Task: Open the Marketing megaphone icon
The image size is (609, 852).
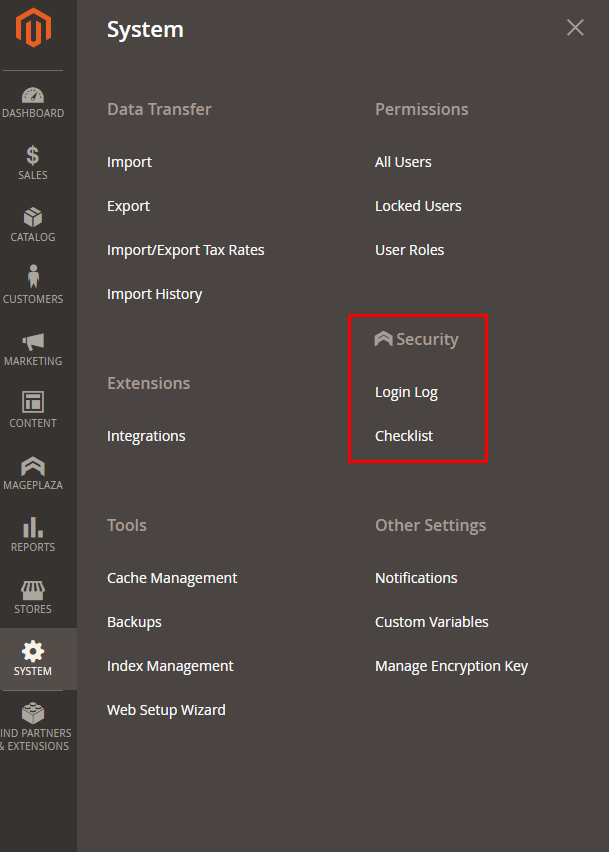Action: coord(33,341)
